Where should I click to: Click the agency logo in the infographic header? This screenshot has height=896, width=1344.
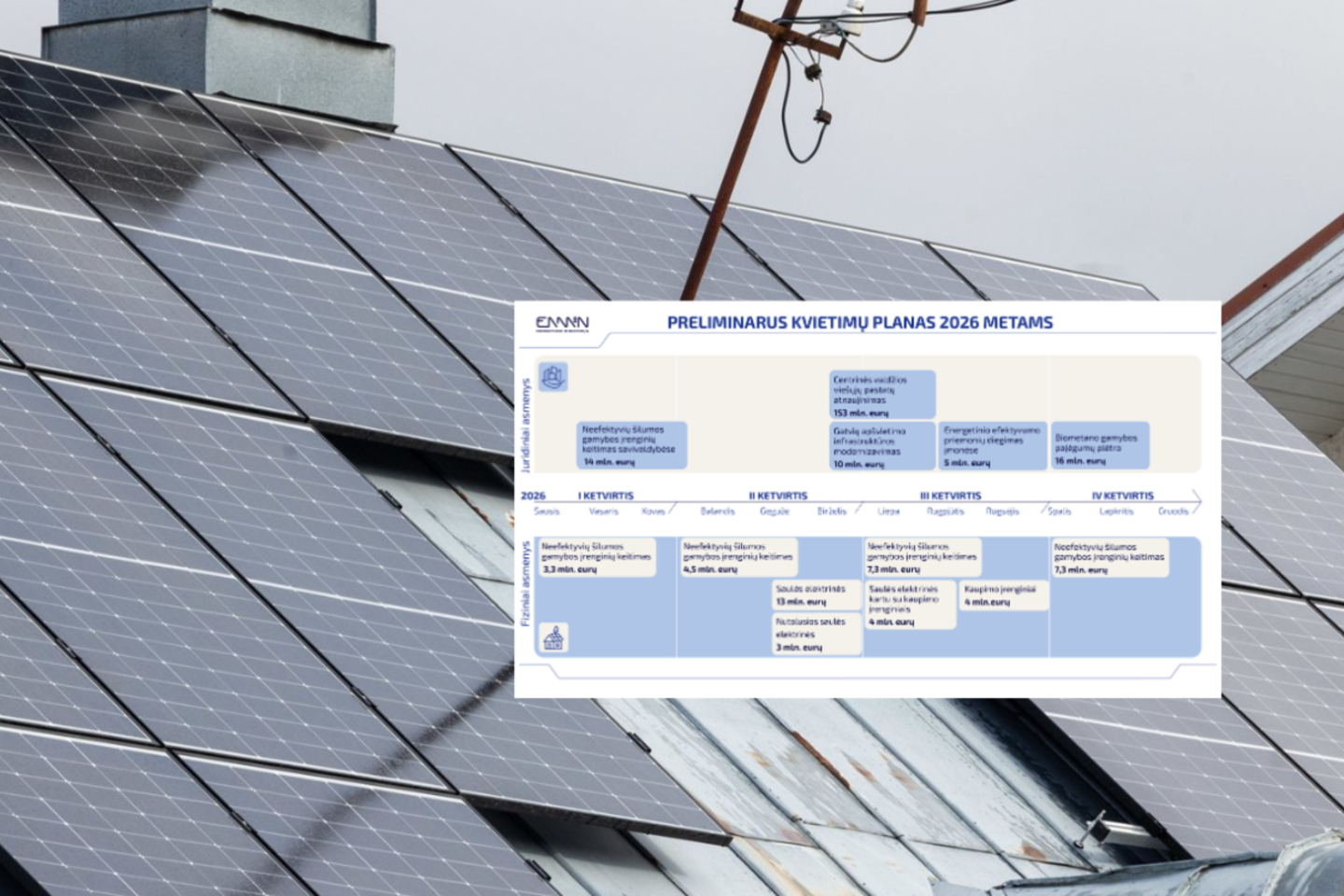point(562,325)
